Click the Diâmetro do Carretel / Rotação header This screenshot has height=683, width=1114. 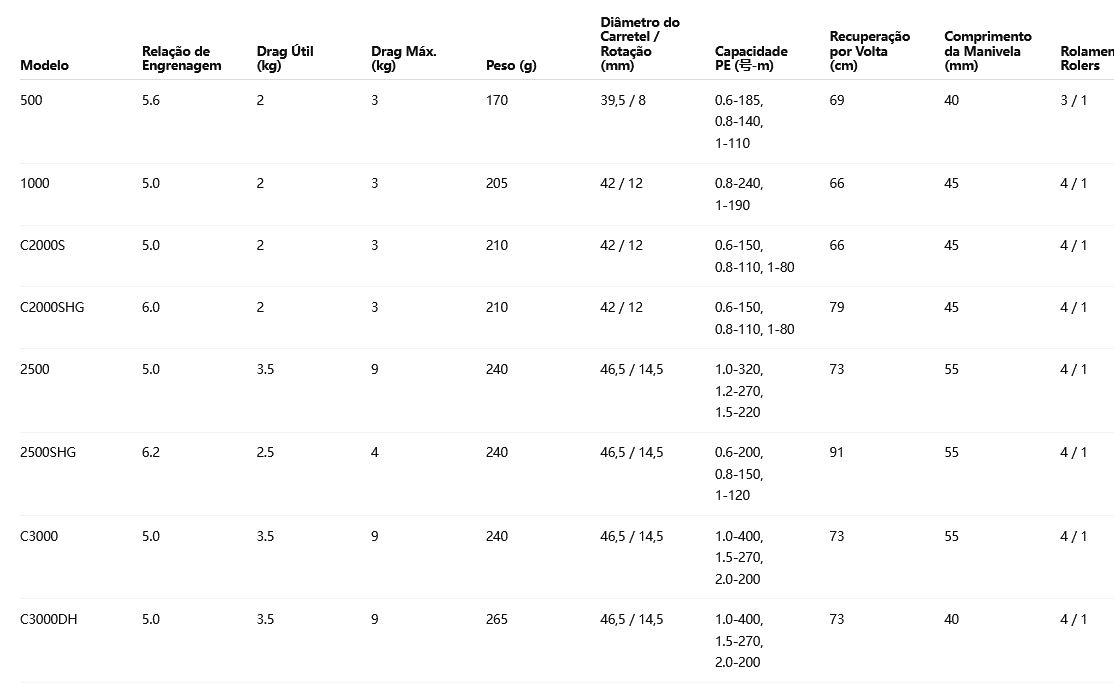pyautogui.click(x=640, y=44)
